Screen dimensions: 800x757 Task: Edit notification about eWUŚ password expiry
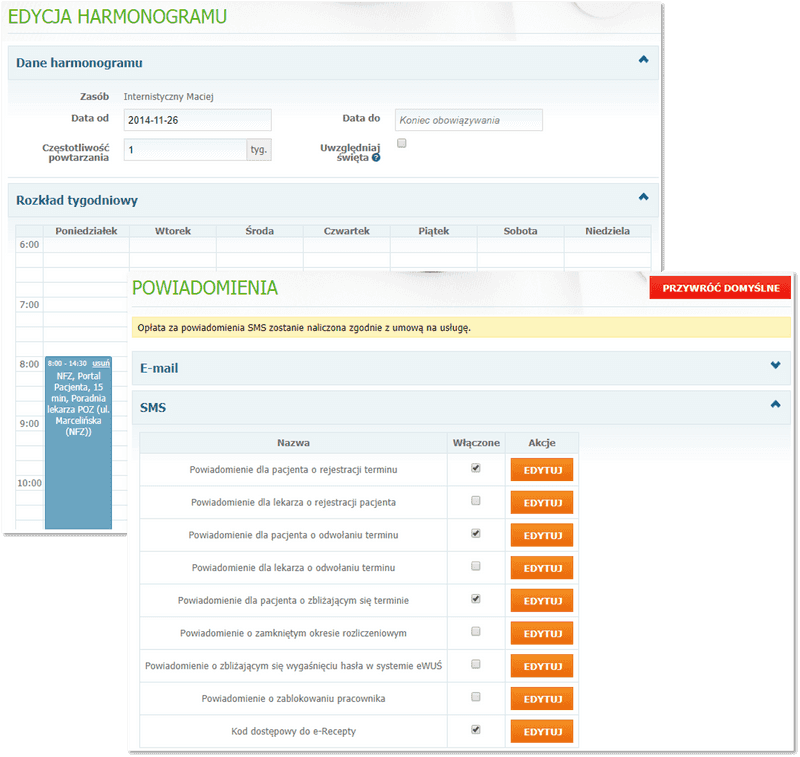click(542, 666)
